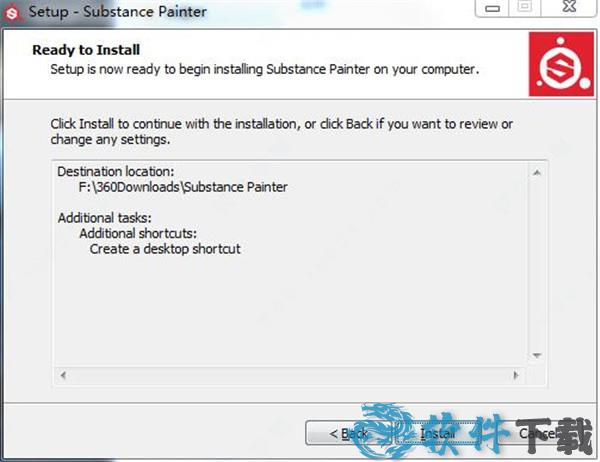Screen dimensions: 600x462
Task: Click the summary box scroll down arrow
Action: click(x=536, y=355)
